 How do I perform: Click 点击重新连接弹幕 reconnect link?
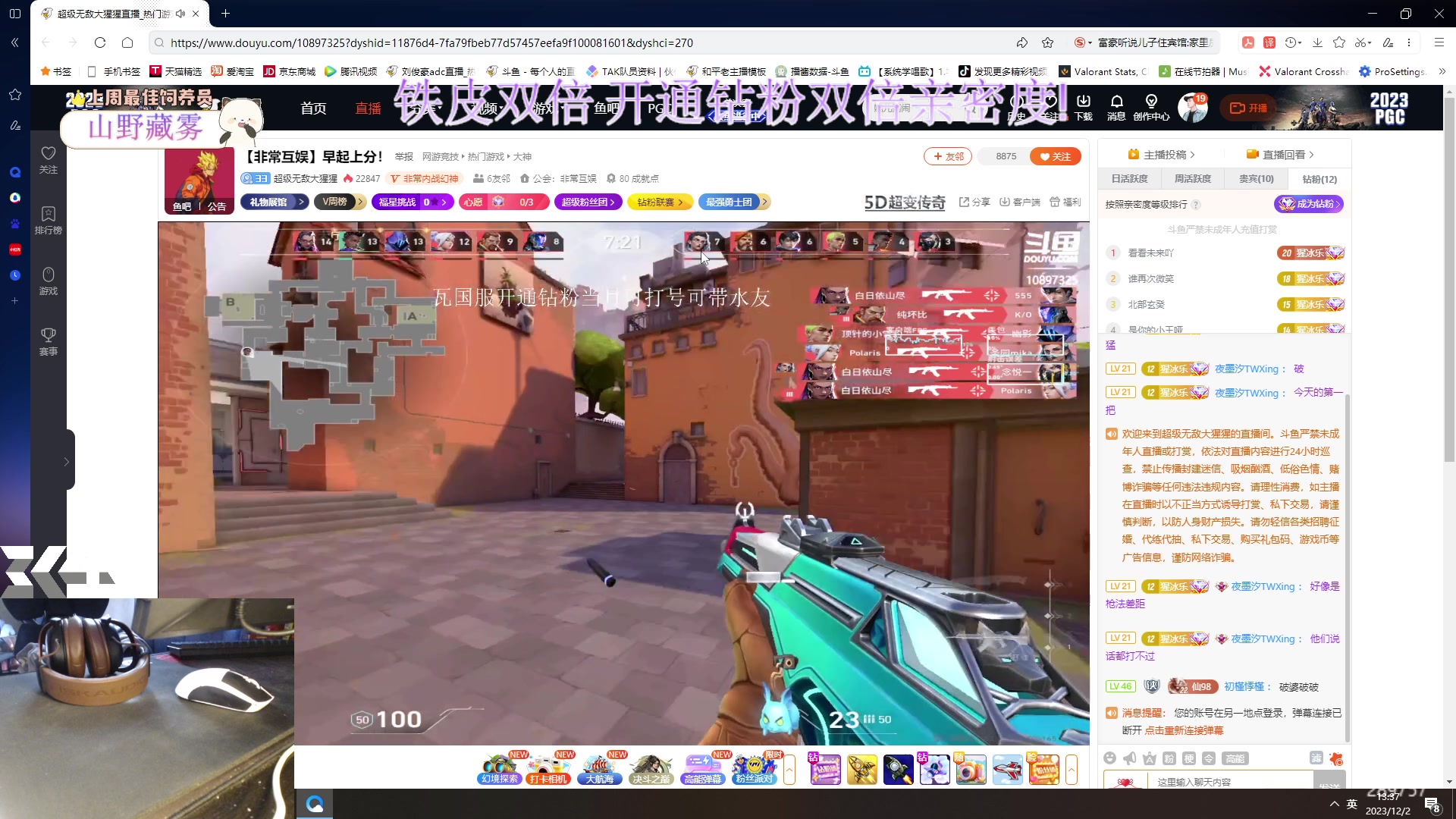click(x=1183, y=730)
